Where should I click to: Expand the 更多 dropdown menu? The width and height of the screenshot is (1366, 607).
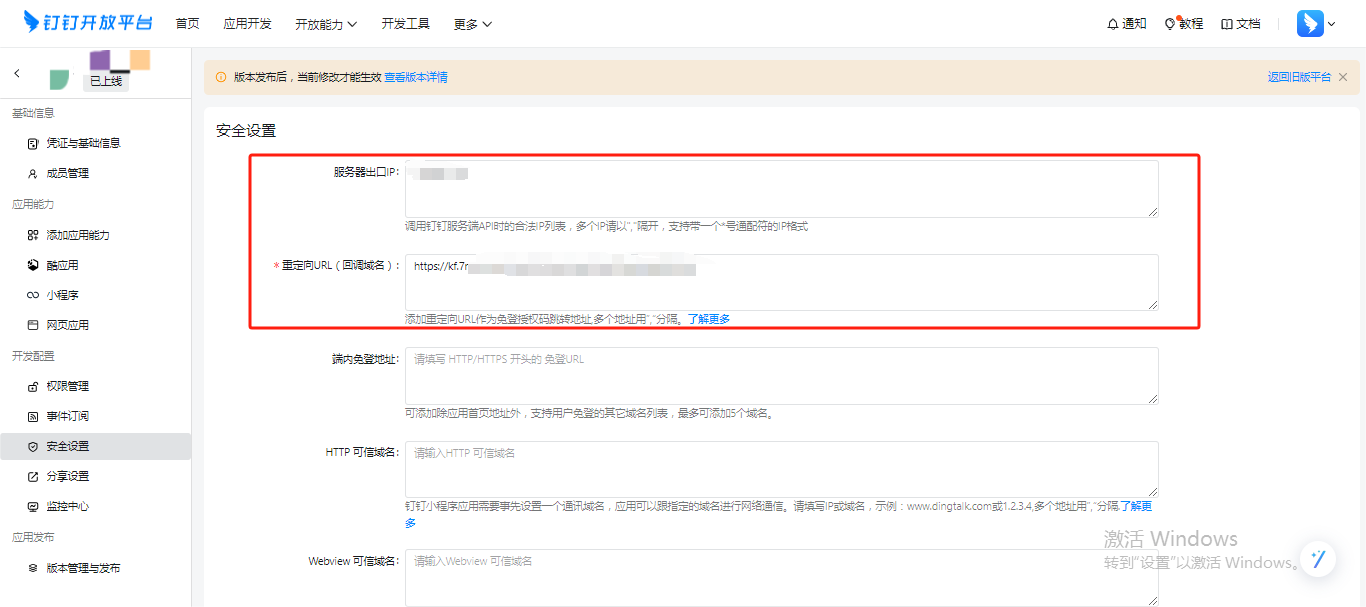[472, 24]
